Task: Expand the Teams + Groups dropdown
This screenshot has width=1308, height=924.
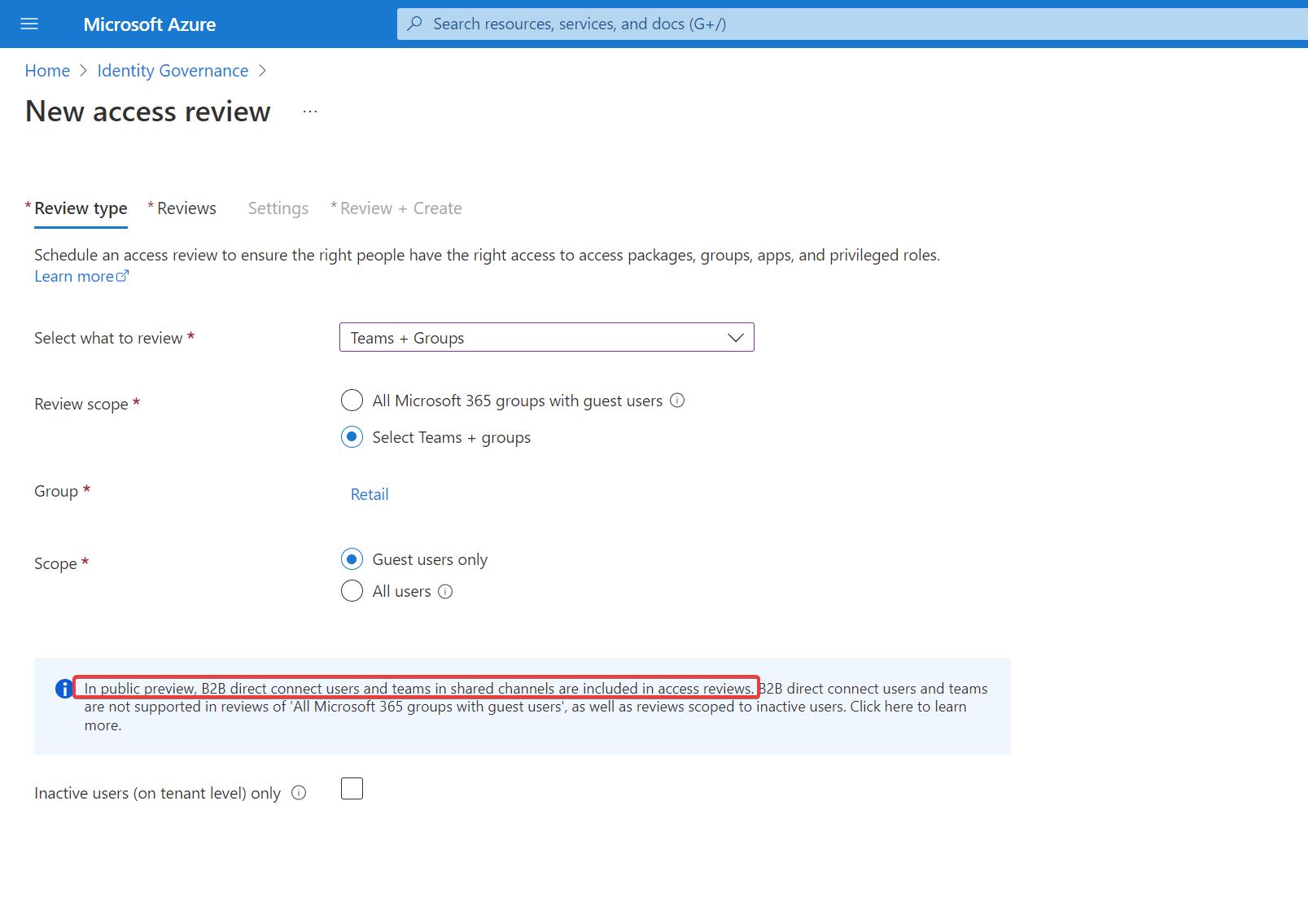Action: tap(547, 338)
